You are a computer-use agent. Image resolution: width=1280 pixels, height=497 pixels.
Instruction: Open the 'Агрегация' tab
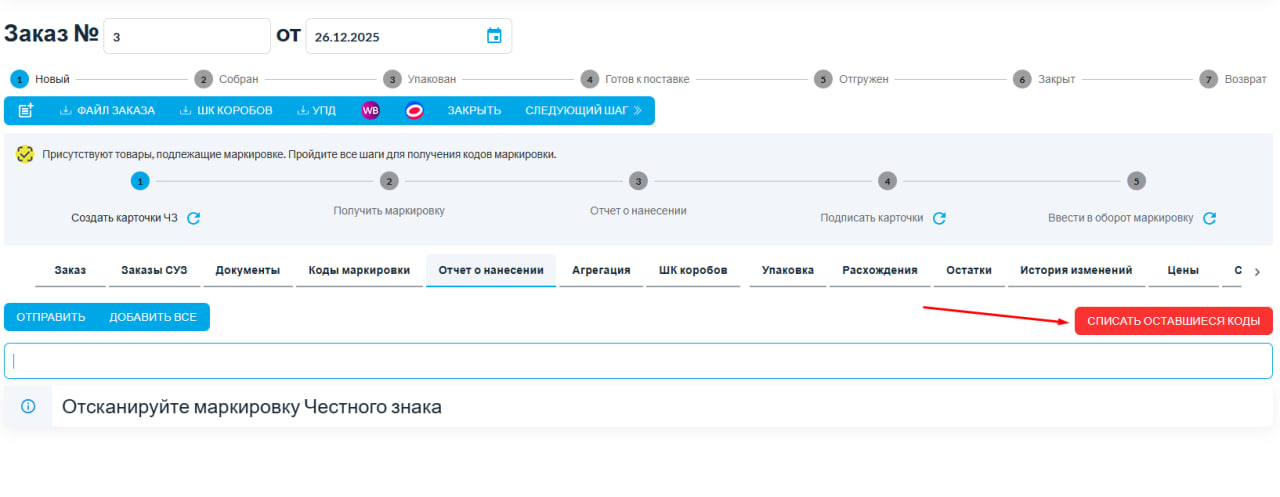pyautogui.click(x=600, y=270)
